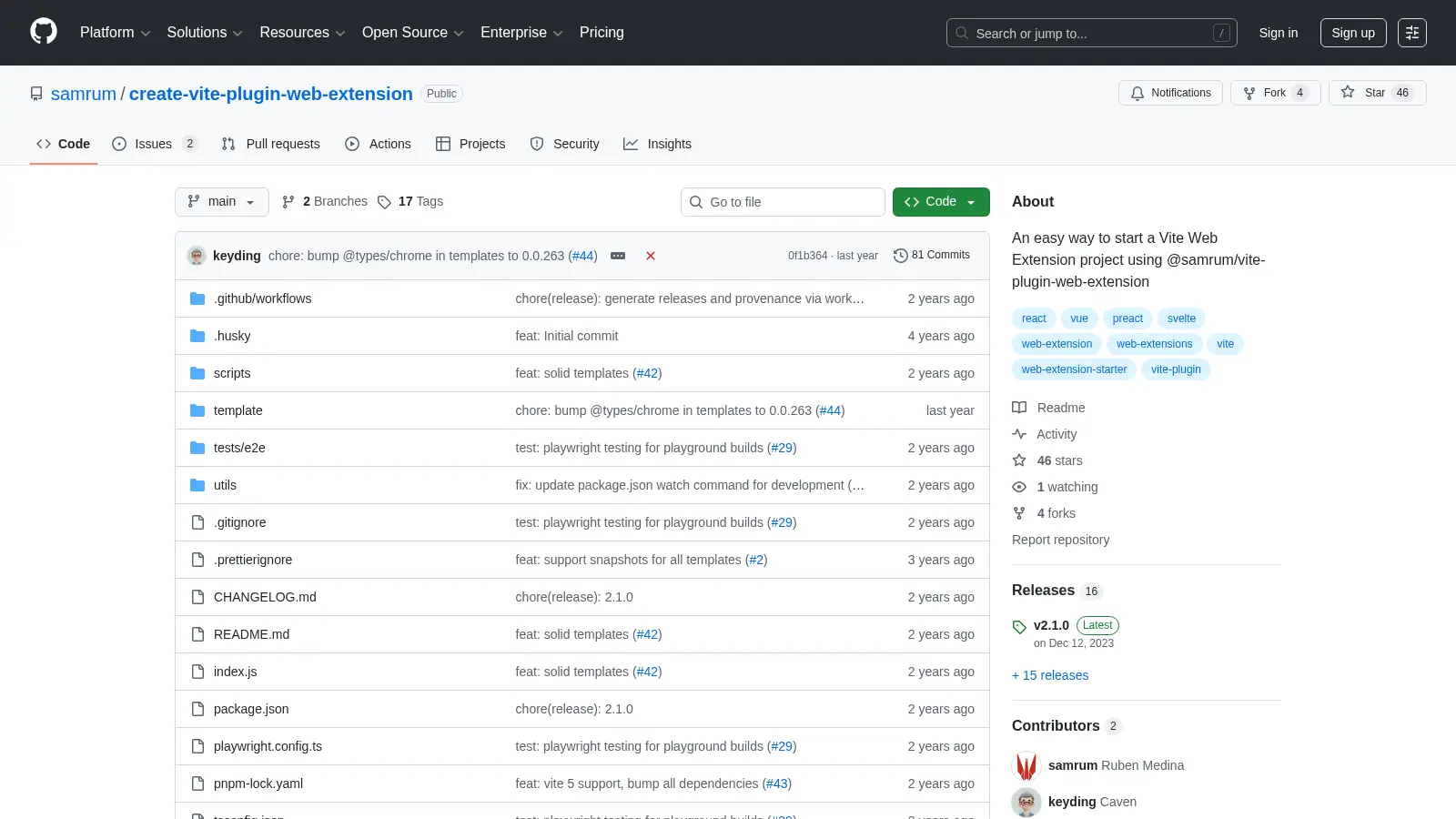Click the scripts folder icon

(x=197, y=373)
